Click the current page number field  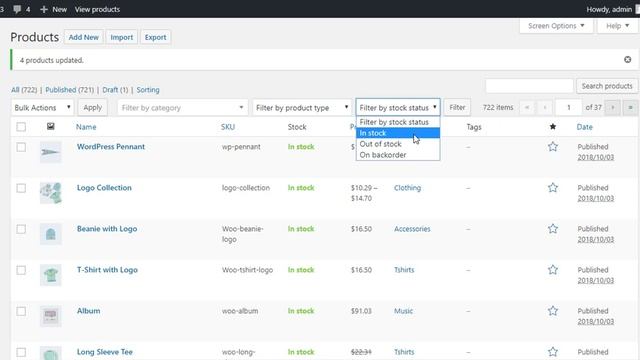(569, 107)
